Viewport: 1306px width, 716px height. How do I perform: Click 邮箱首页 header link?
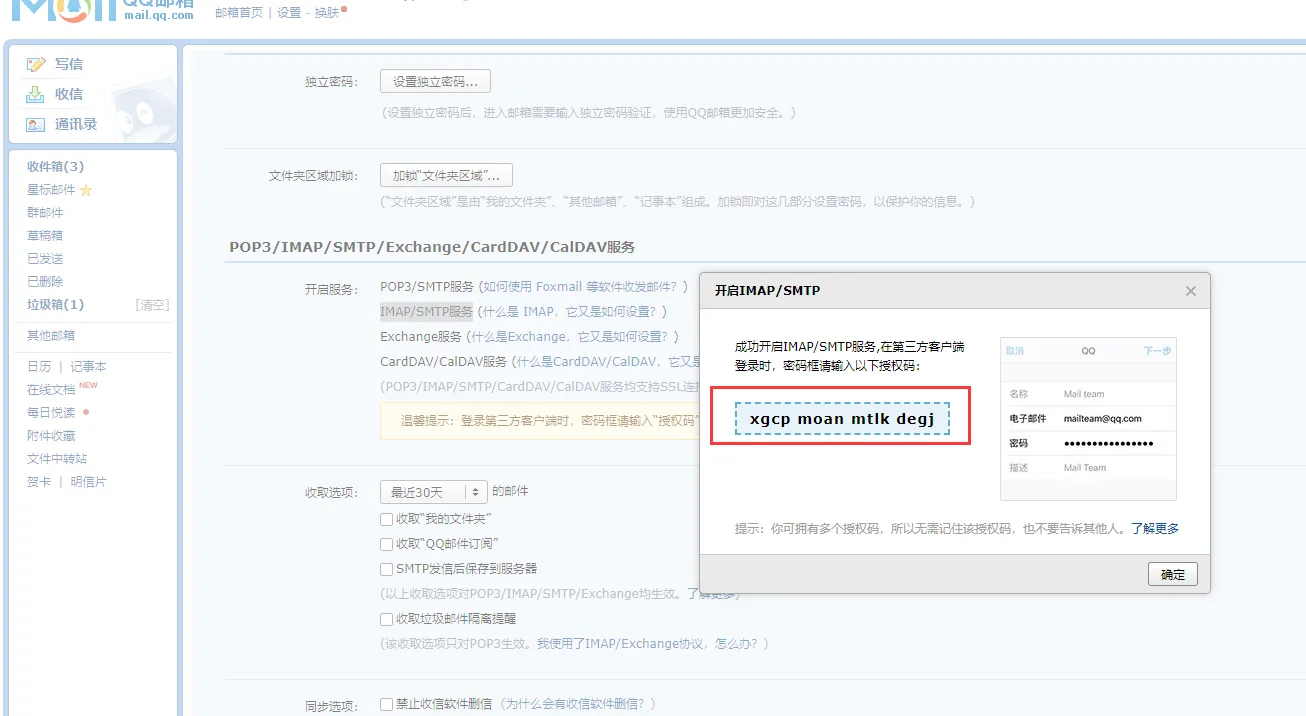[x=239, y=13]
